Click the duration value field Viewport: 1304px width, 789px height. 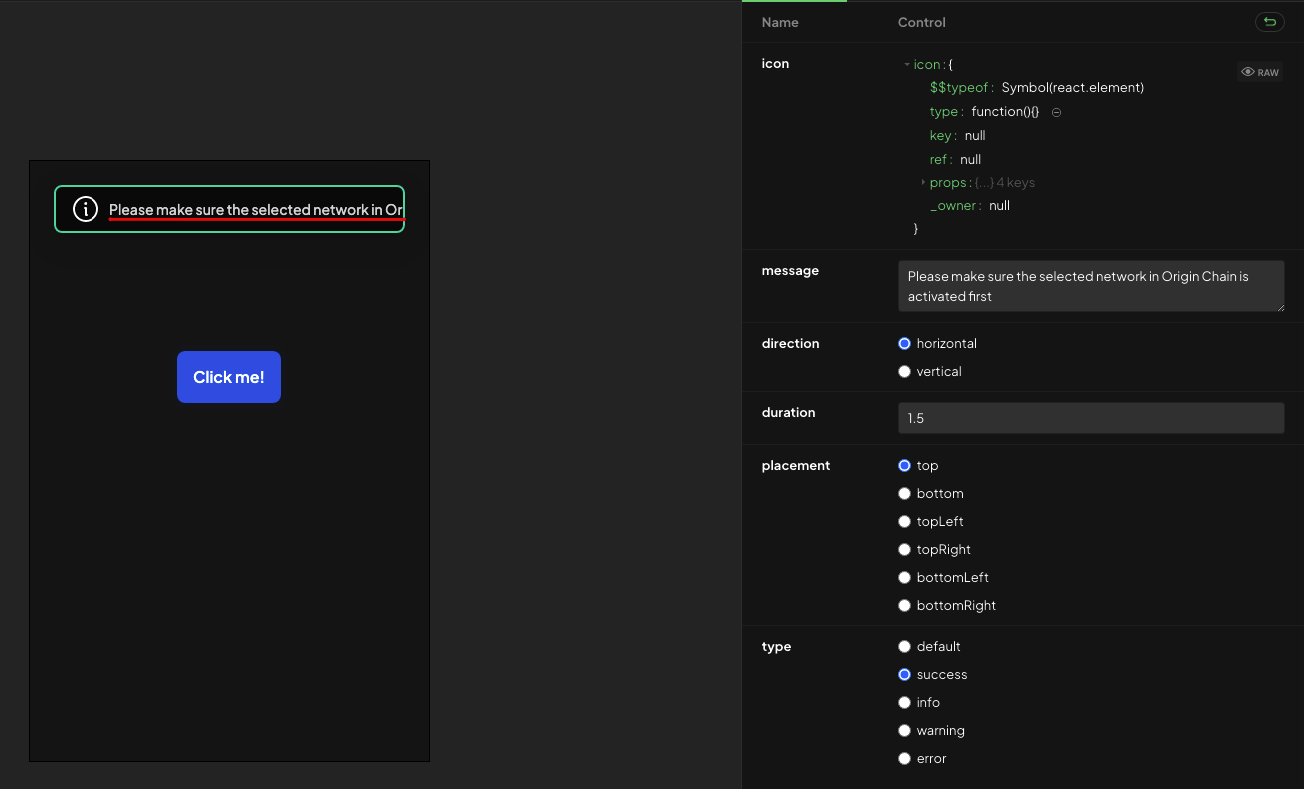click(x=1090, y=417)
